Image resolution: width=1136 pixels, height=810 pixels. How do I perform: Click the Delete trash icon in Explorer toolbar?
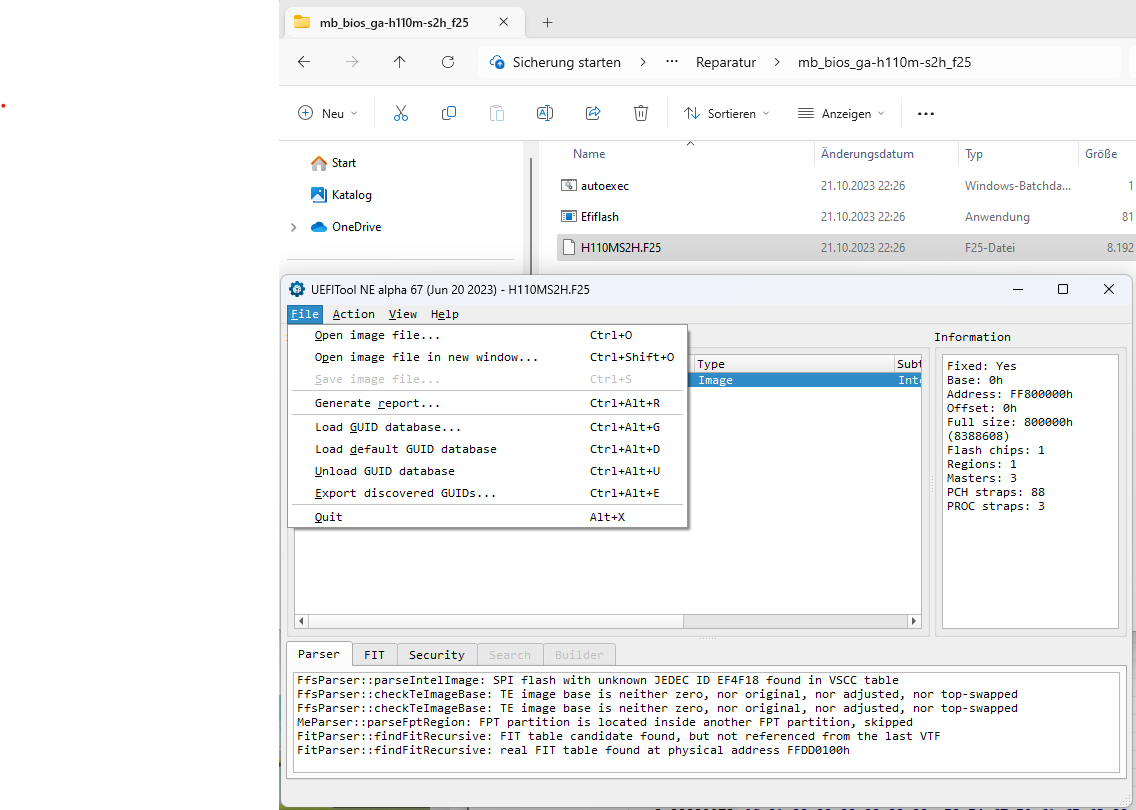640,113
